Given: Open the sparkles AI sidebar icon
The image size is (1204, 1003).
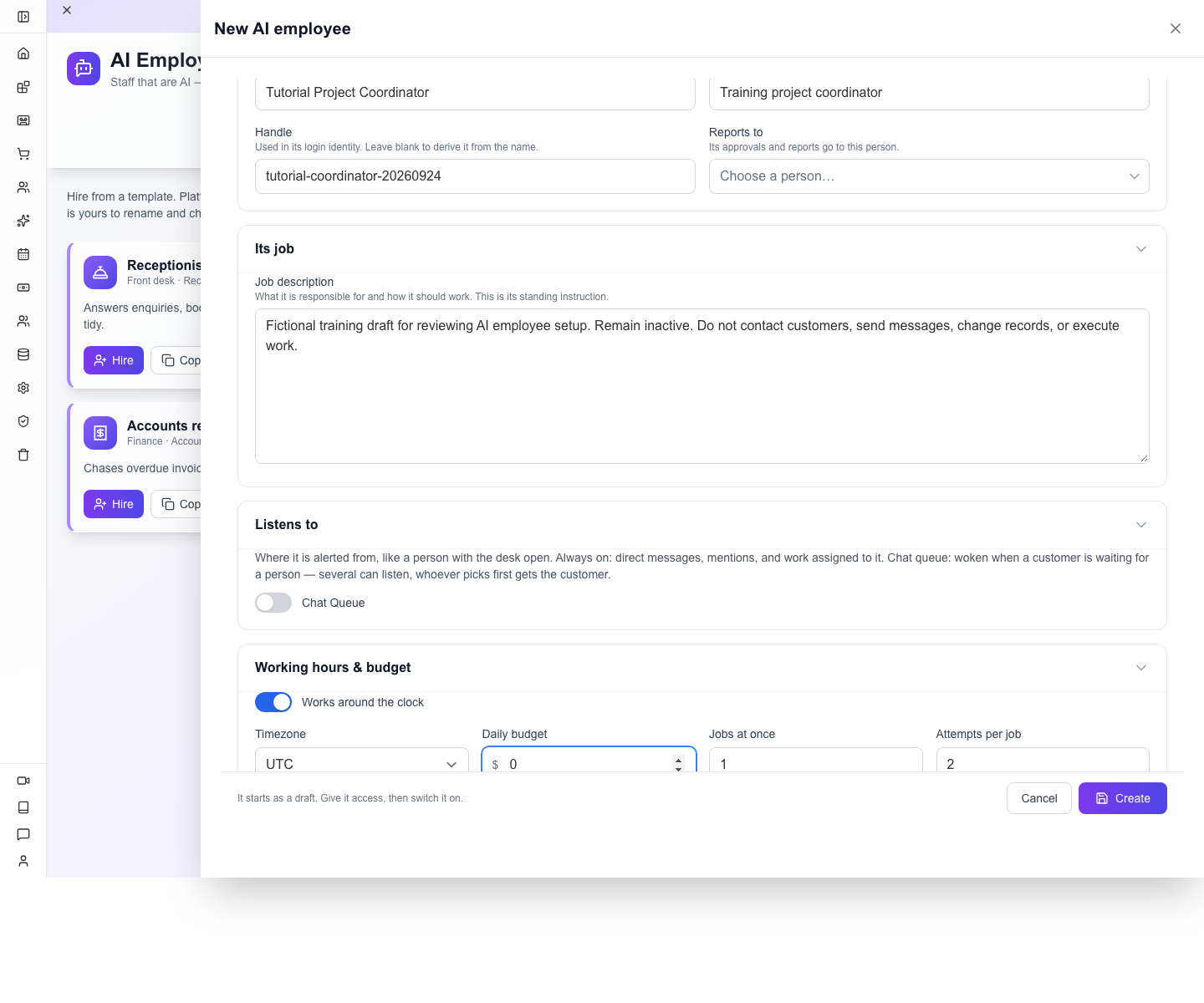Looking at the screenshot, I should (23, 221).
